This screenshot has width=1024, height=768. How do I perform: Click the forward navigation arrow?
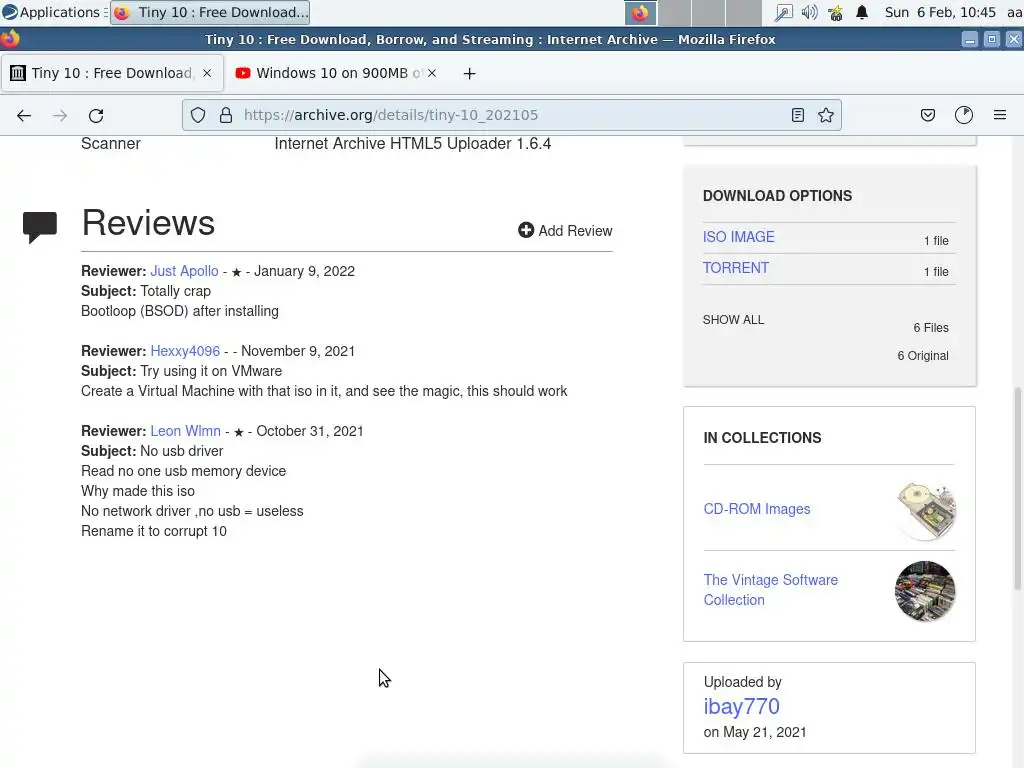[x=60, y=116]
